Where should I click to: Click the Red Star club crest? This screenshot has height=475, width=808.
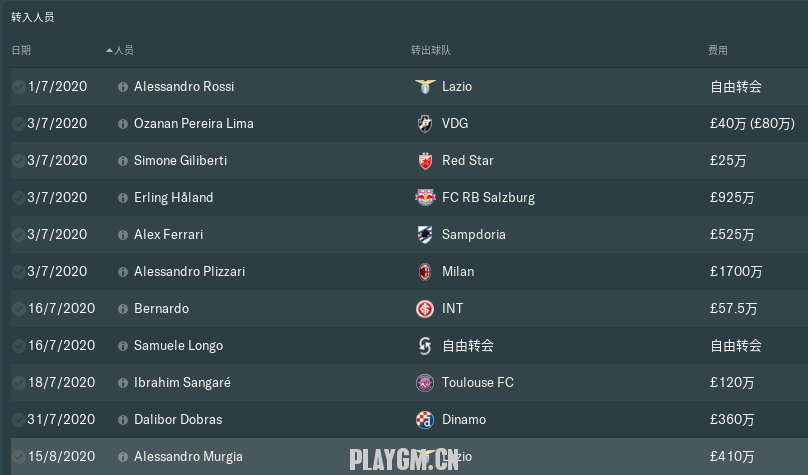(x=425, y=161)
